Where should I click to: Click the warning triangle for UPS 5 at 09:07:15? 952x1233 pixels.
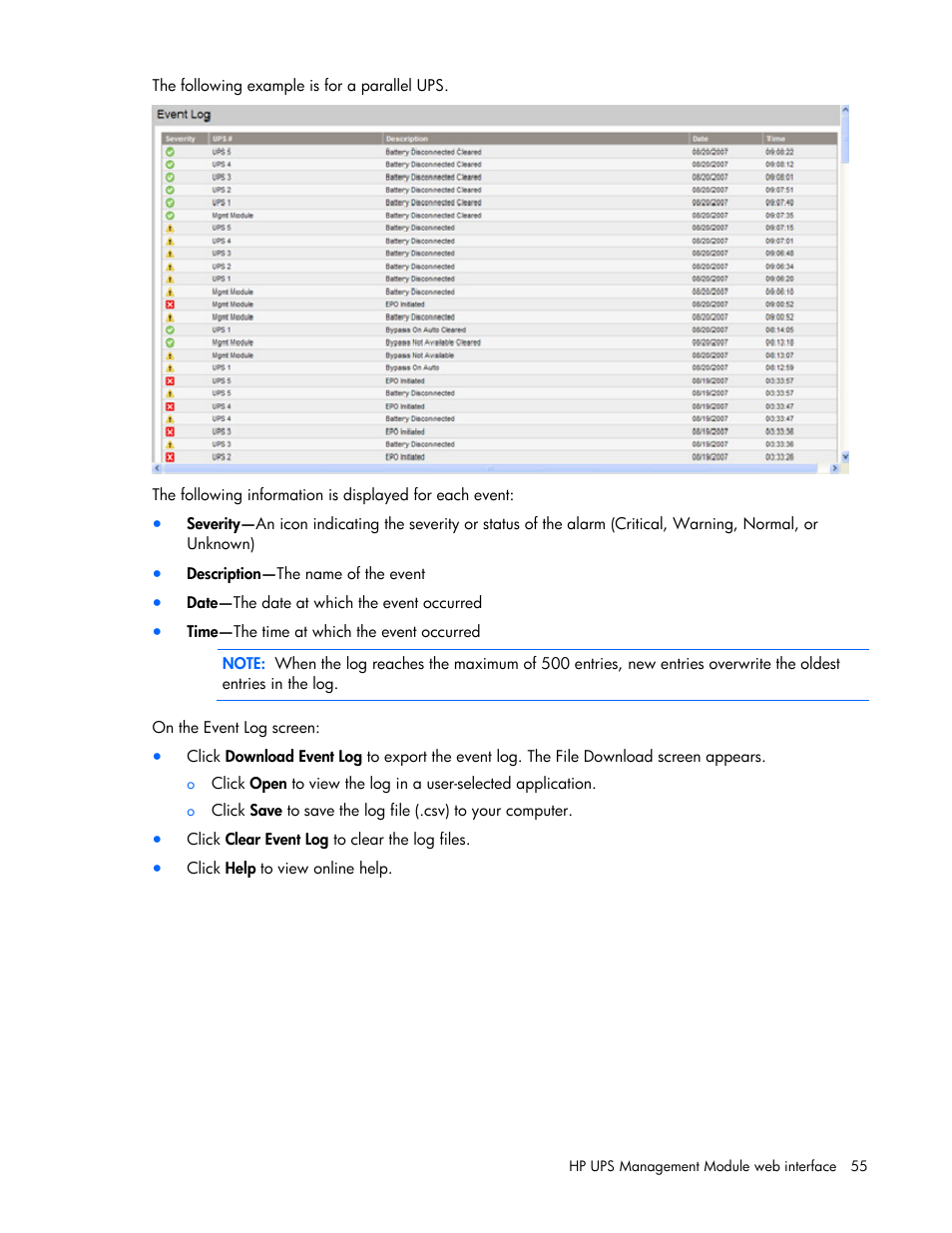(x=170, y=228)
